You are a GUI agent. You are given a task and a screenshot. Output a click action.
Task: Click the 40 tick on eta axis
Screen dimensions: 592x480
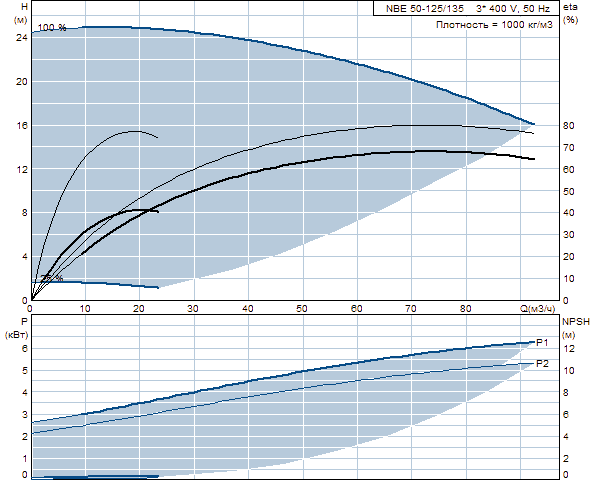coord(569,213)
